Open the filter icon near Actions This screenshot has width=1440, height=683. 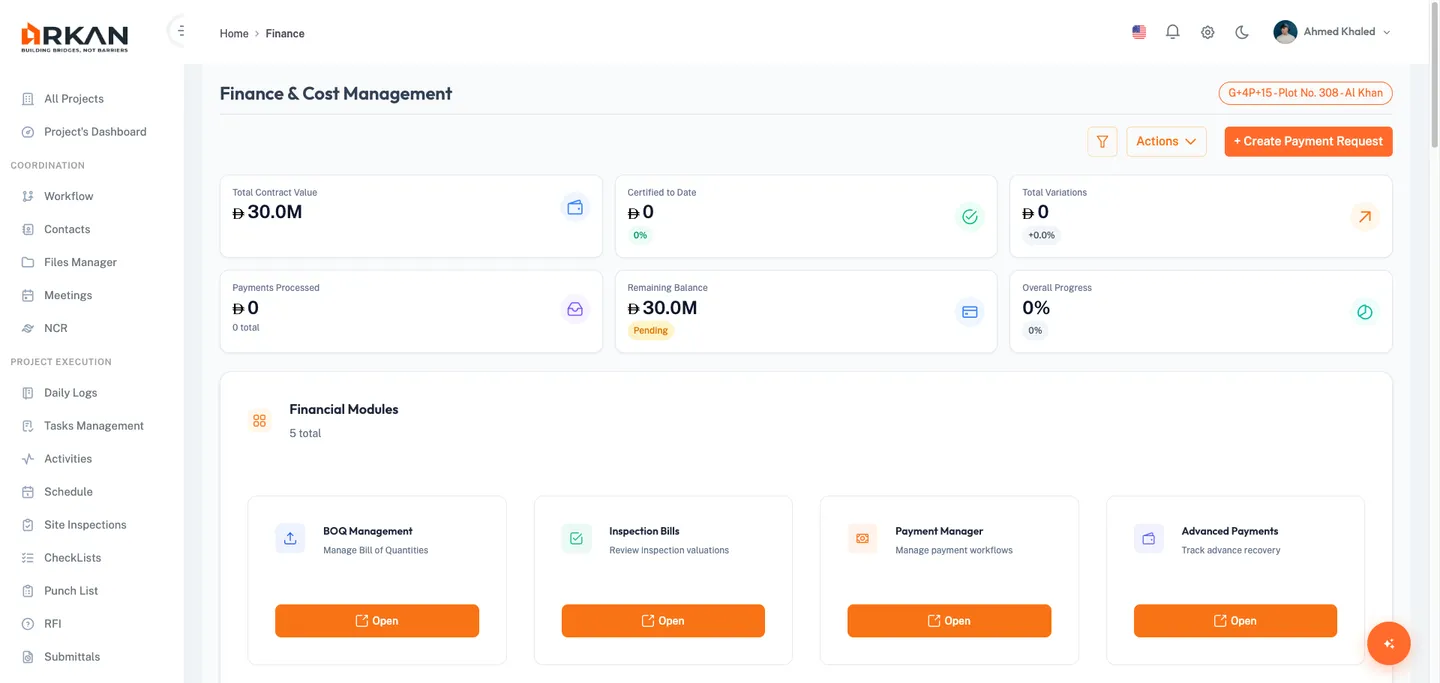click(1102, 141)
